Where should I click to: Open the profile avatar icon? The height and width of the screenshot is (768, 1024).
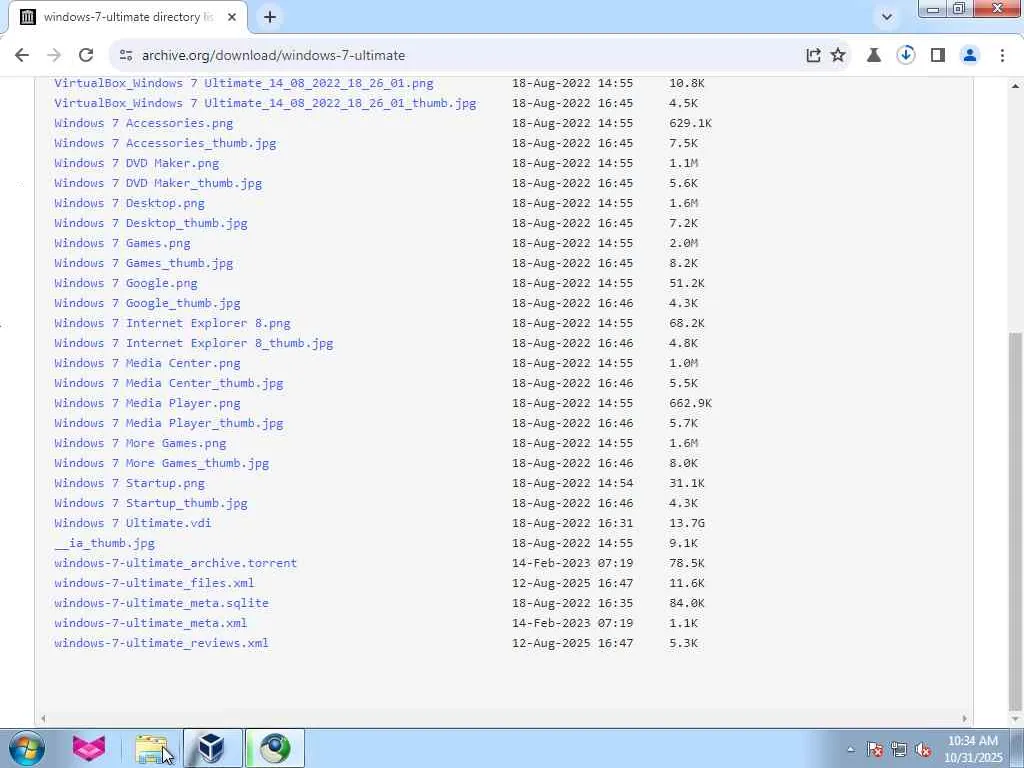click(970, 56)
